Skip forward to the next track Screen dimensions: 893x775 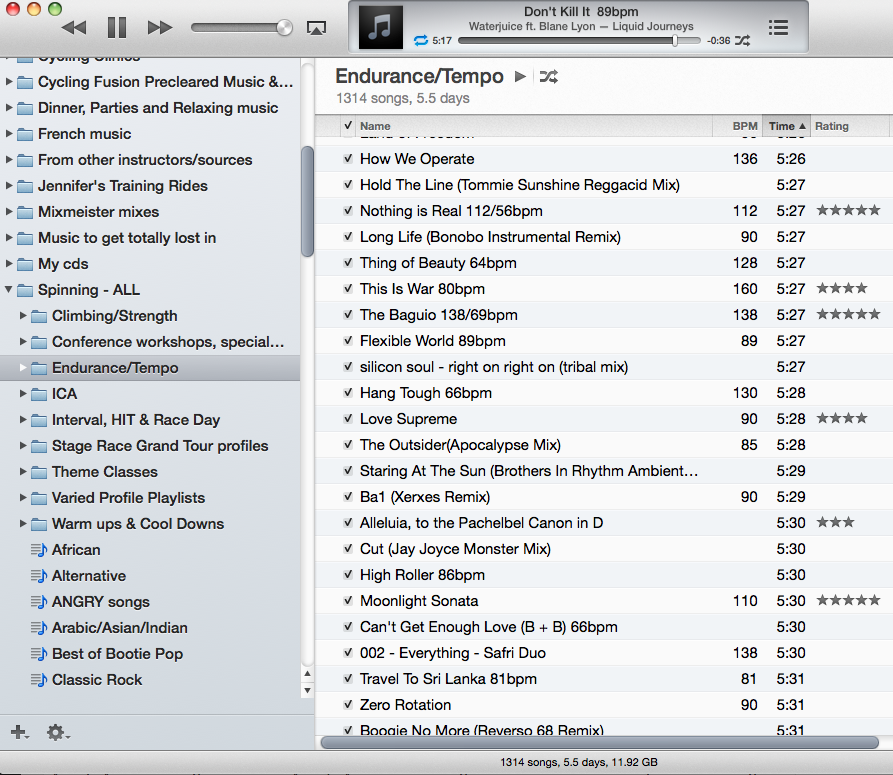tap(159, 27)
